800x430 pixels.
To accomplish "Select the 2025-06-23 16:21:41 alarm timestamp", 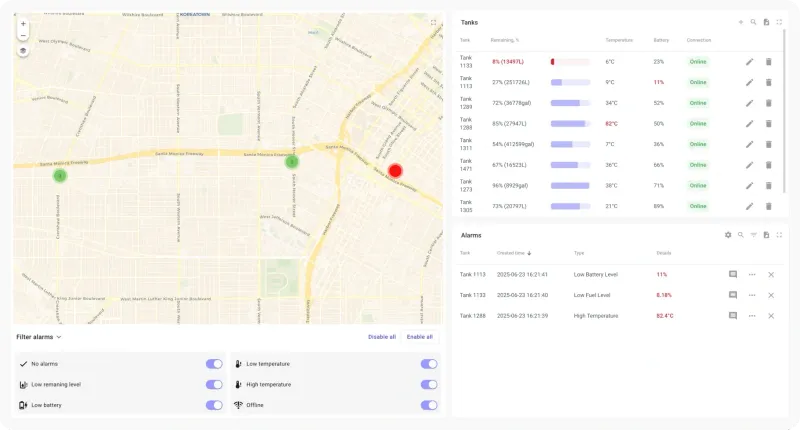I will click(522, 274).
